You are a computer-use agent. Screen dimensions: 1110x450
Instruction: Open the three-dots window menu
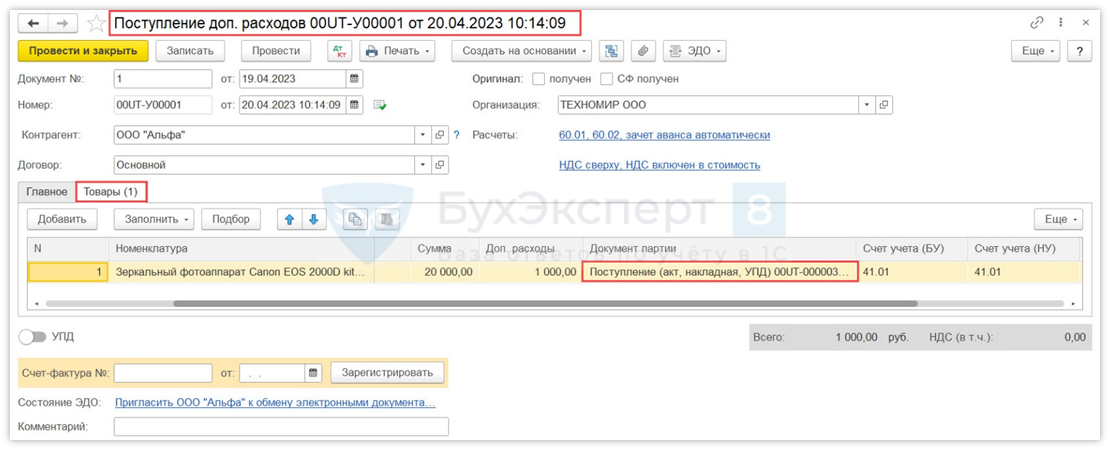(1062, 23)
